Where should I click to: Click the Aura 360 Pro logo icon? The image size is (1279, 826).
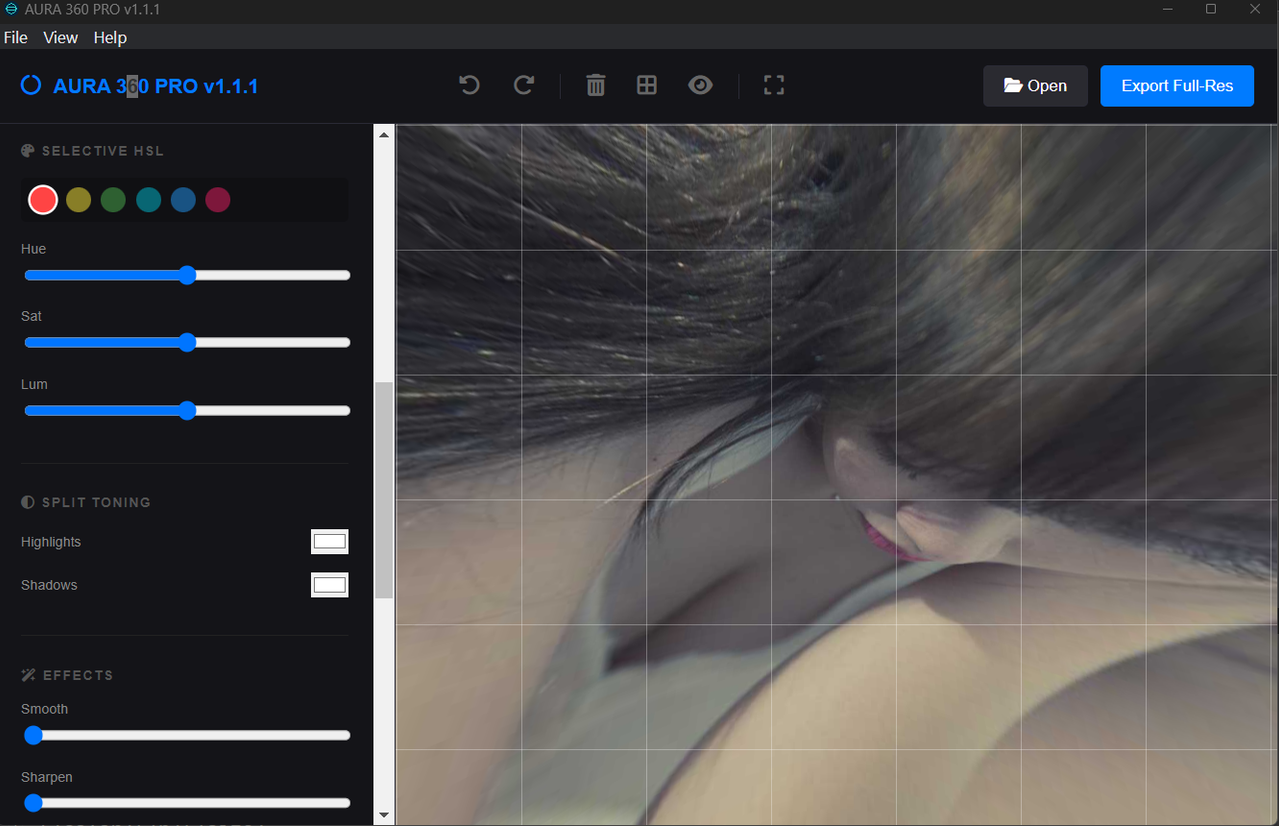point(31,85)
